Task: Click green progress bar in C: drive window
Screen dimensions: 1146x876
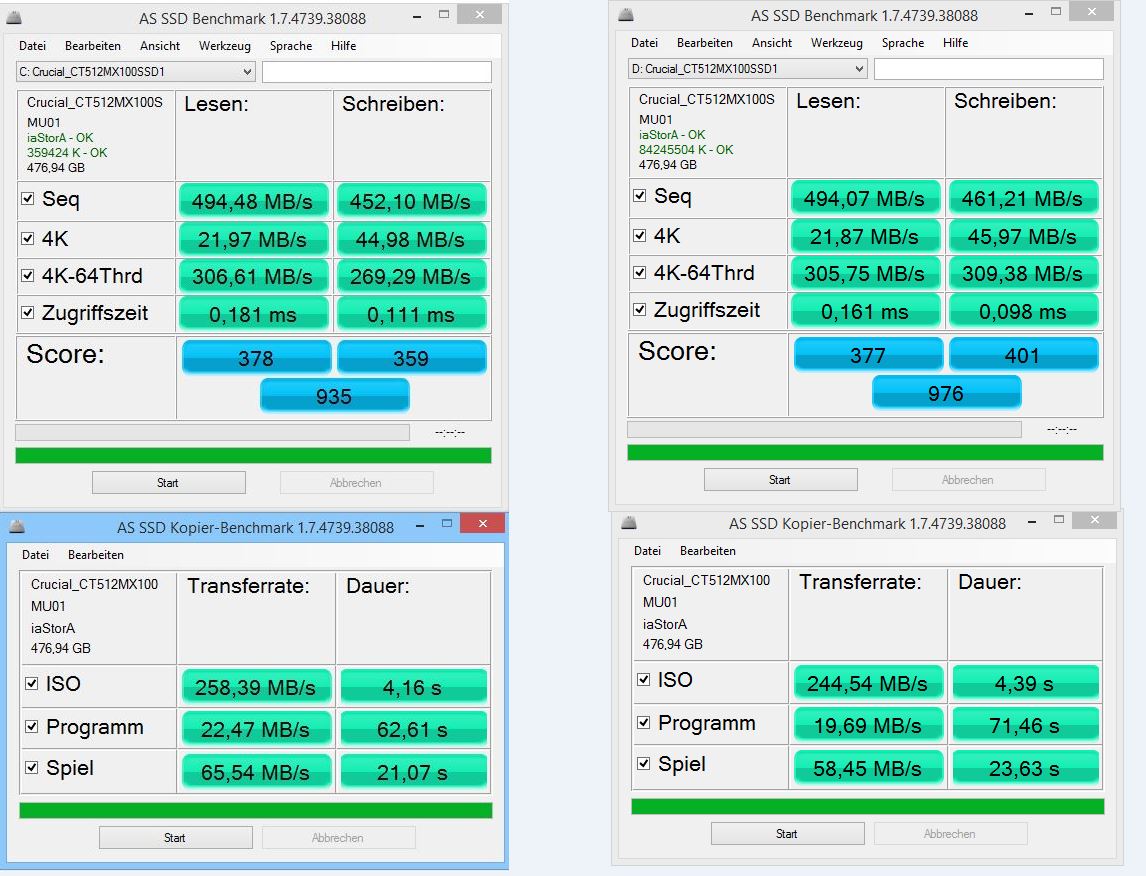Action: 253,455
